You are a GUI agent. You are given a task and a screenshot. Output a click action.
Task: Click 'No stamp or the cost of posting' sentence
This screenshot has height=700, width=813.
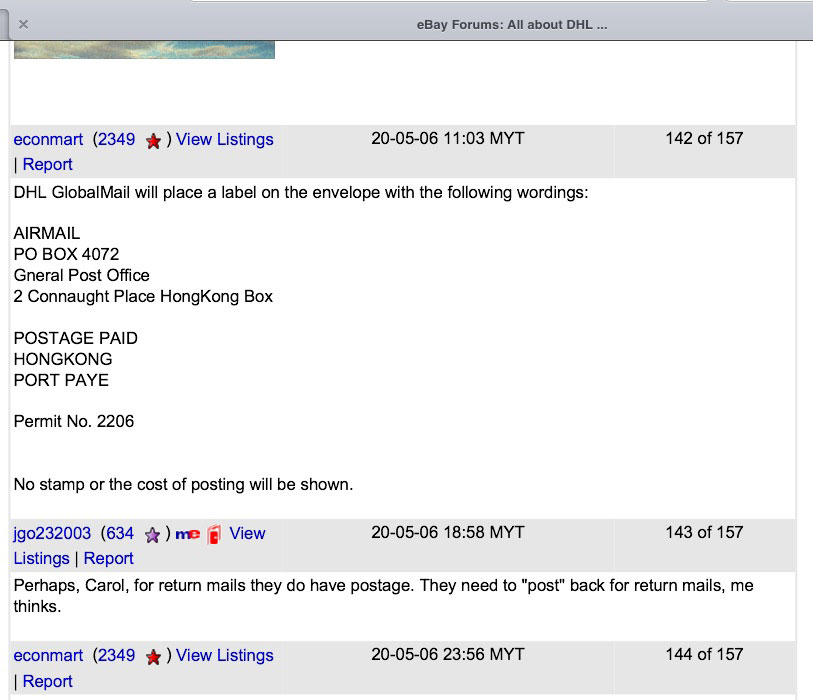(x=183, y=484)
